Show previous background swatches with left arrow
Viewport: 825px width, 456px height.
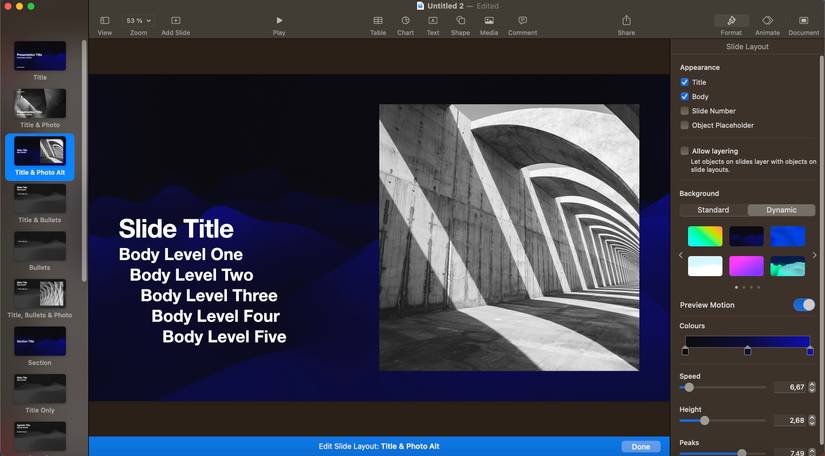pyautogui.click(x=681, y=255)
